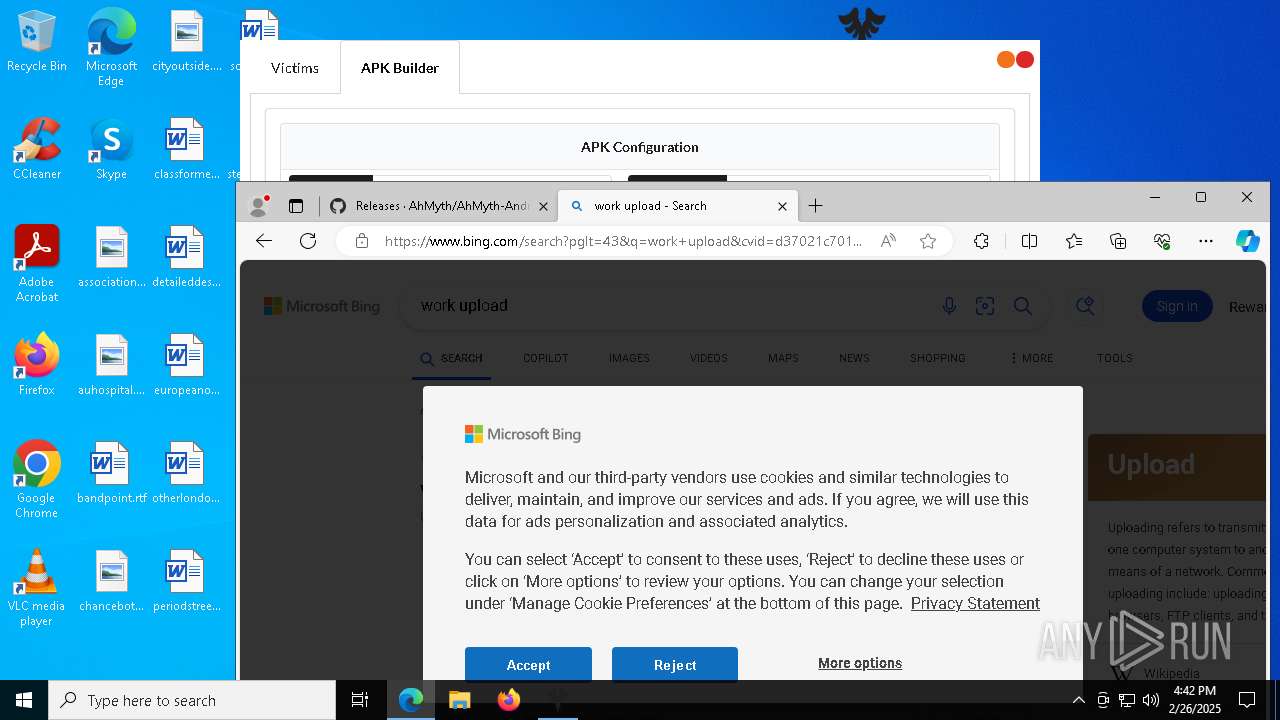
Task: Launch Skype from the desktop
Action: click(111, 150)
